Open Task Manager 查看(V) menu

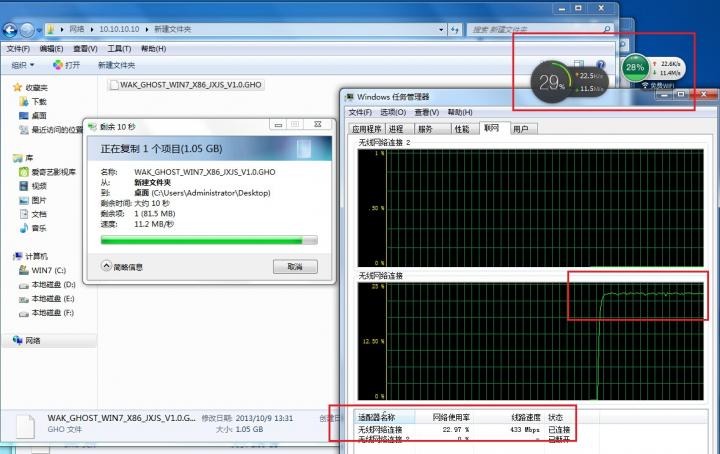click(x=427, y=112)
